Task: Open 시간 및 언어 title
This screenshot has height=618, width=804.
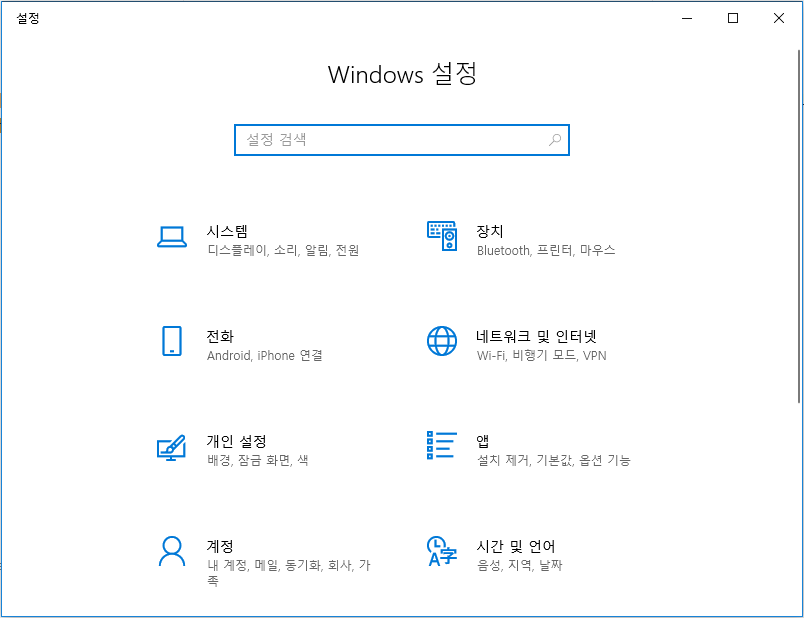Action: click(516, 546)
